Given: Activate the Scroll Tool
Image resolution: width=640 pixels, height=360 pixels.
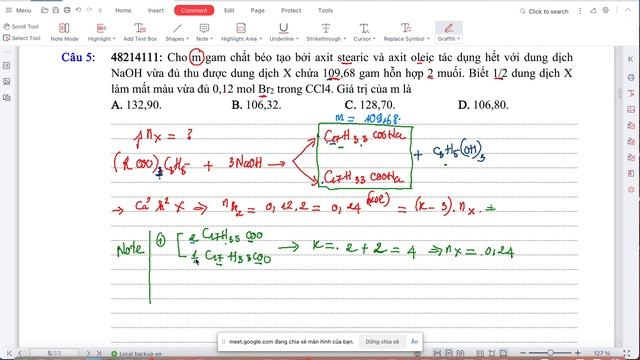Looking at the screenshot, I should pyautogui.click(x=21, y=27).
